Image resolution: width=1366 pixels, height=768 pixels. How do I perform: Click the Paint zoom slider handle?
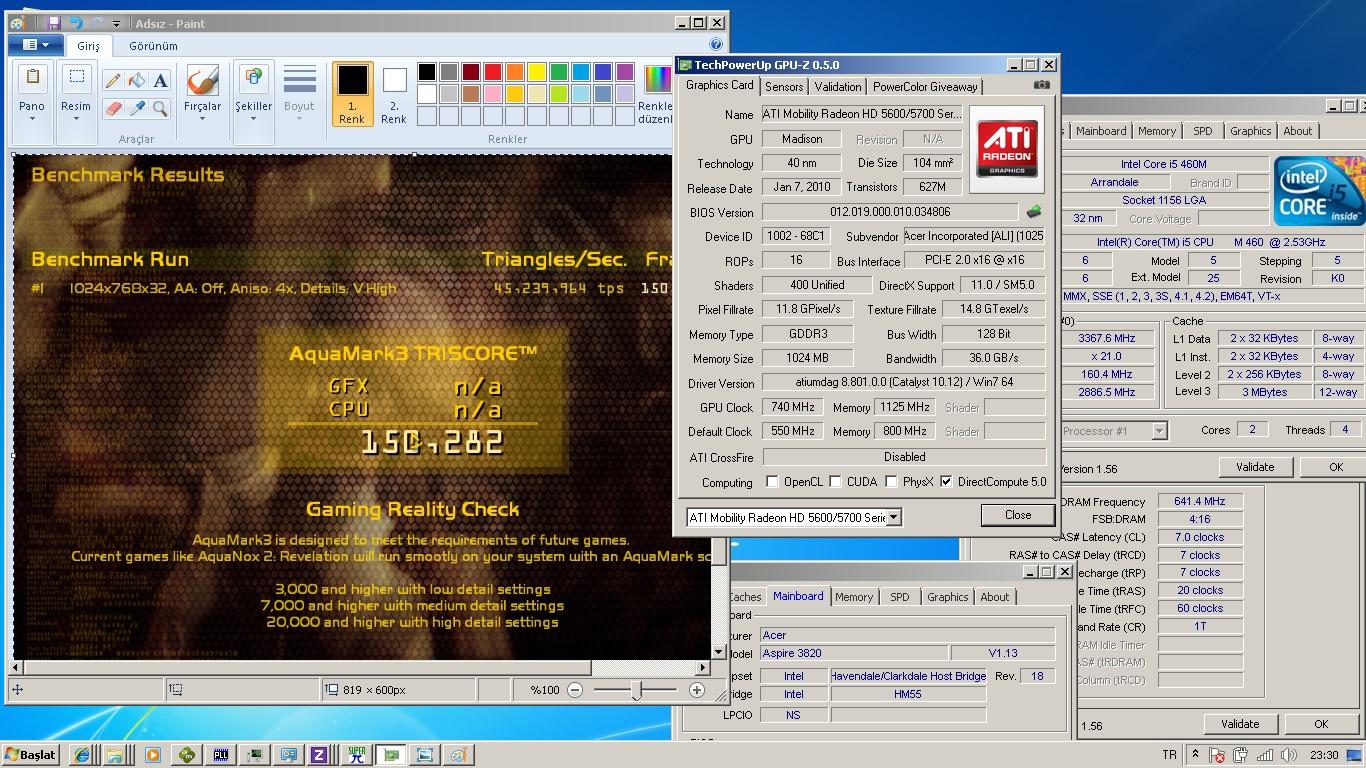click(x=636, y=690)
